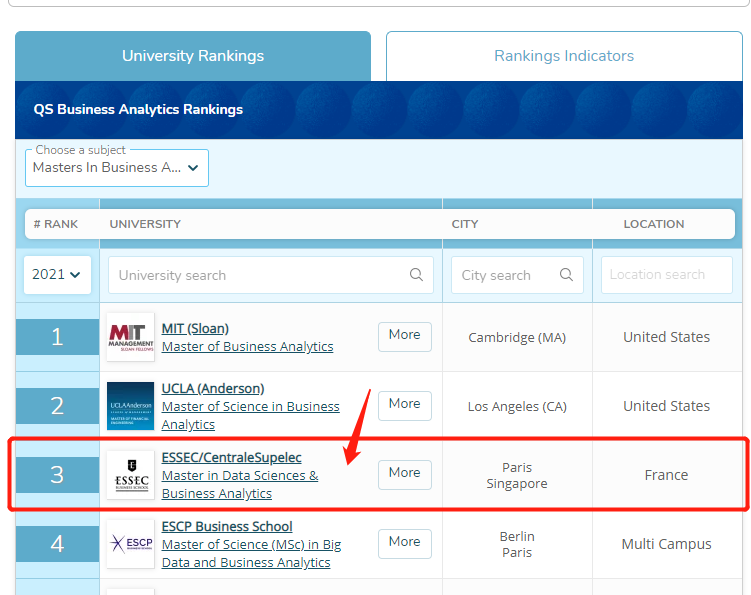Select the Cambridge (MA) city cell
The image size is (751, 595).
point(517,337)
